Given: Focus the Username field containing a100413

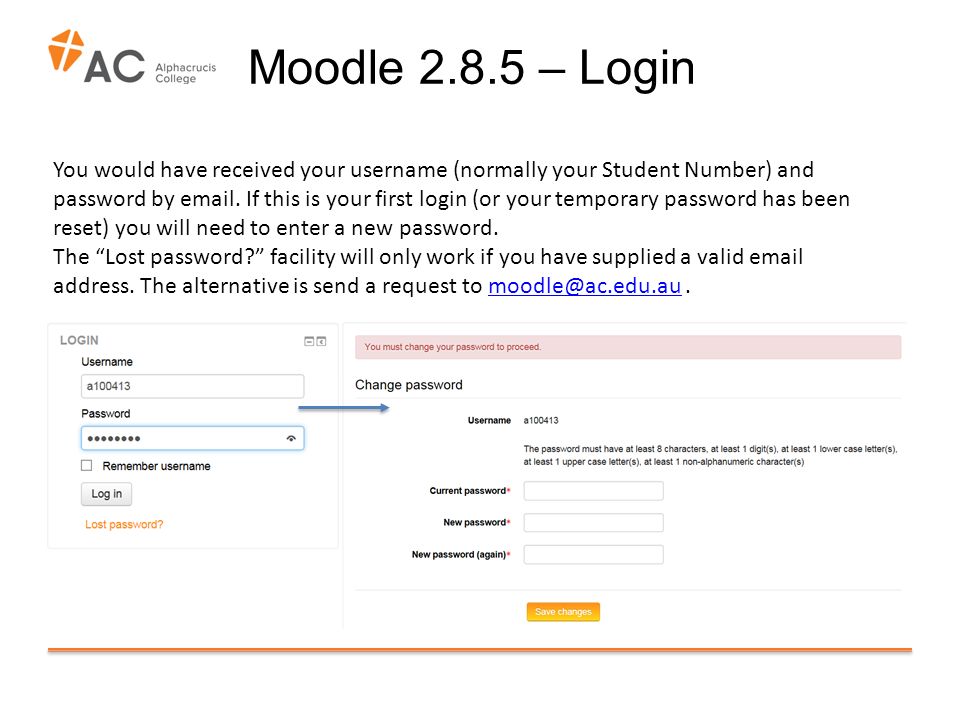Looking at the screenshot, I should pyautogui.click(x=192, y=386).
